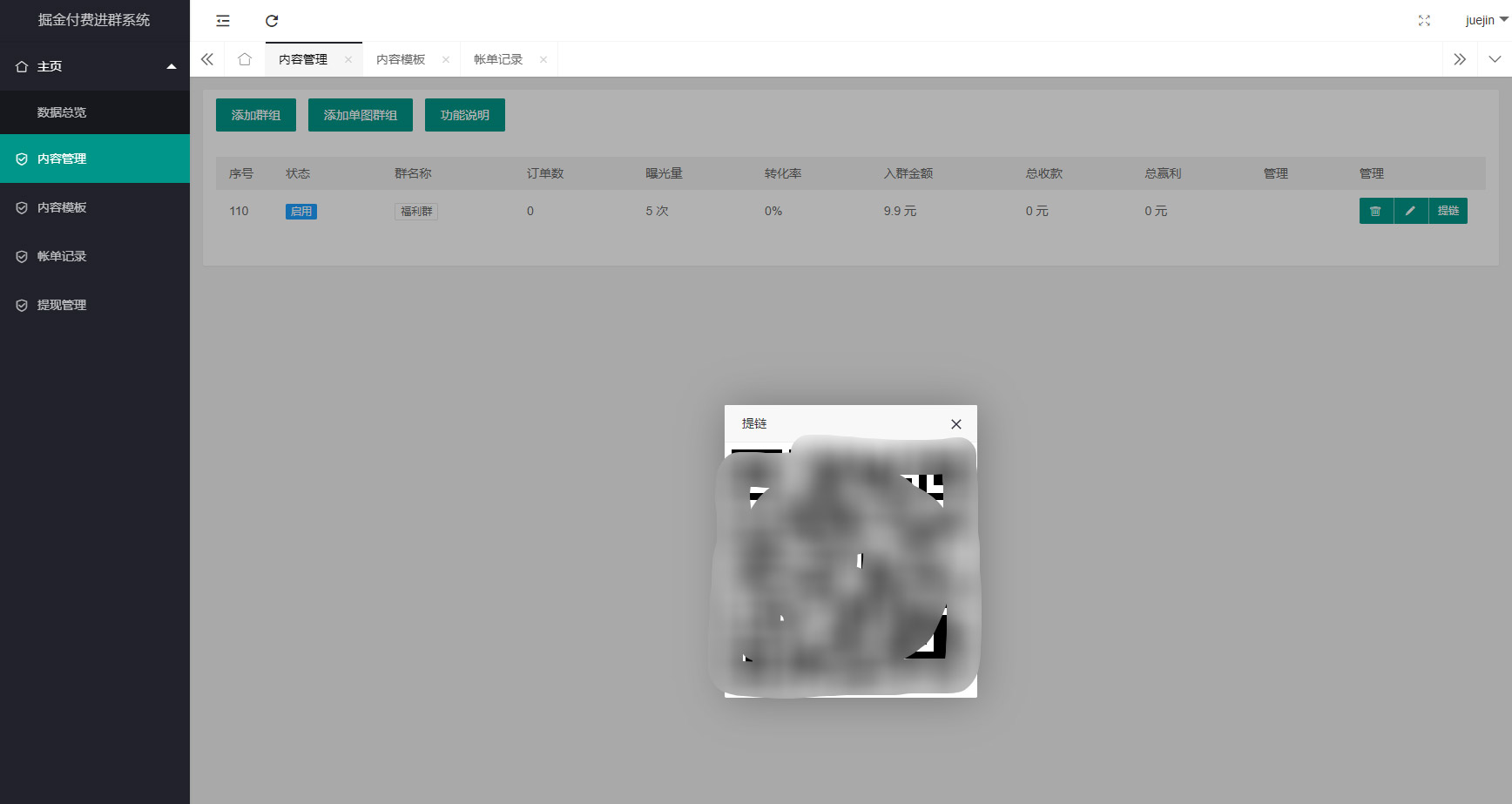The image size is (1512, 804).
Task: Go to the home tab icon
Action: [245, 59]
